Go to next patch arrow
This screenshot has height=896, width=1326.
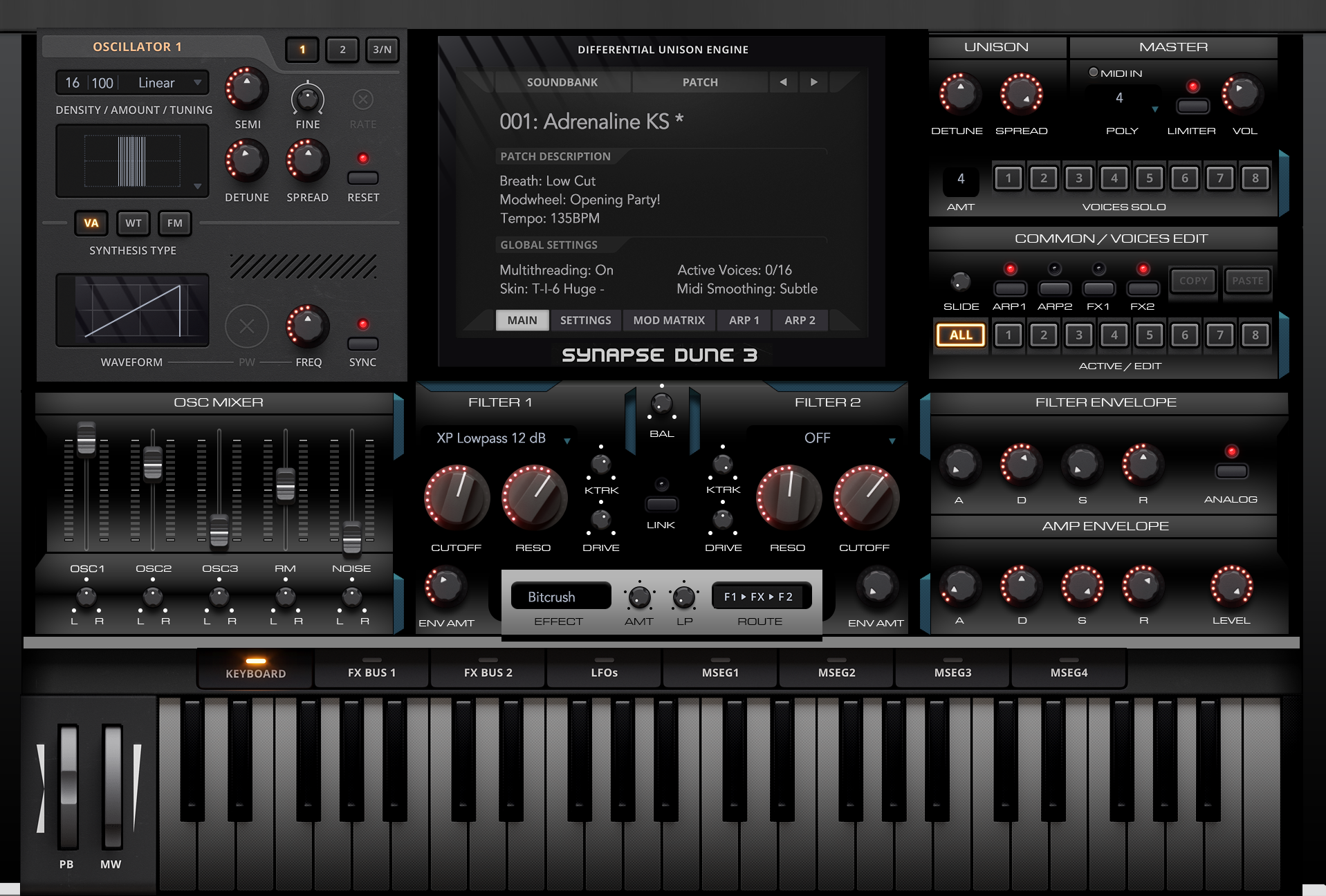pos(814,82)
